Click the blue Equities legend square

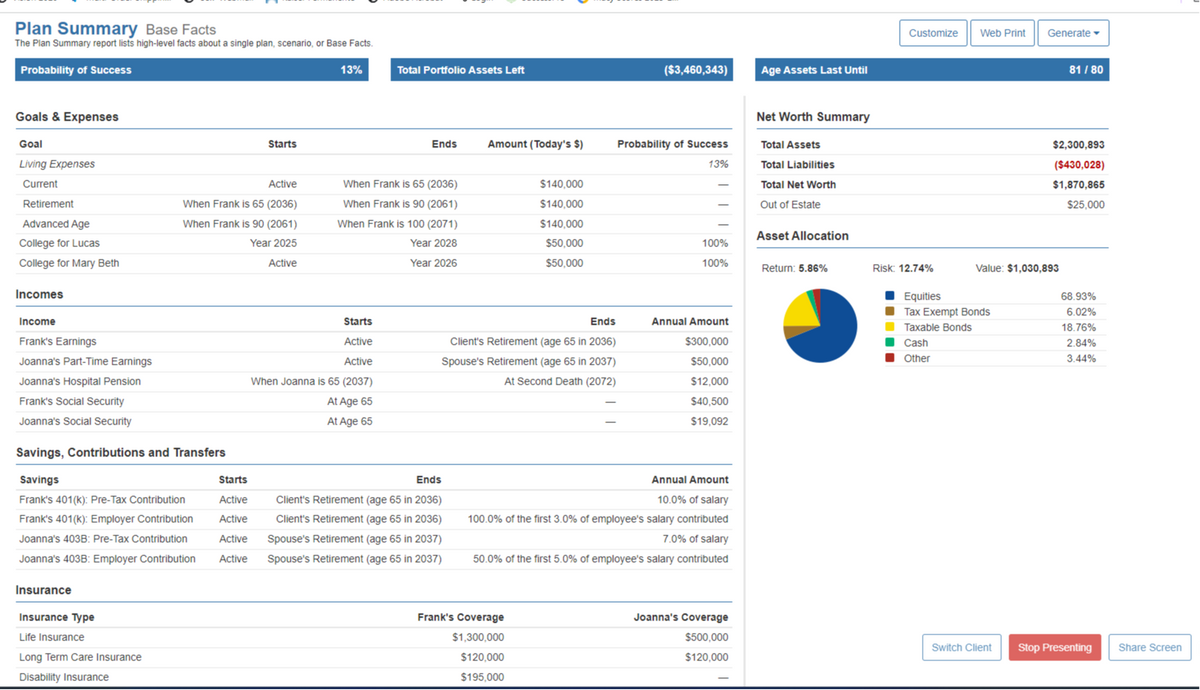coord(890,297)
